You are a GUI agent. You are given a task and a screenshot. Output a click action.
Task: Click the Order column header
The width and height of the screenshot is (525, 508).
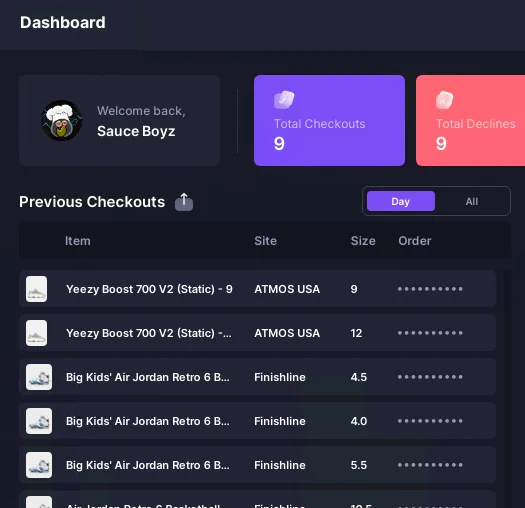(415, 241)
